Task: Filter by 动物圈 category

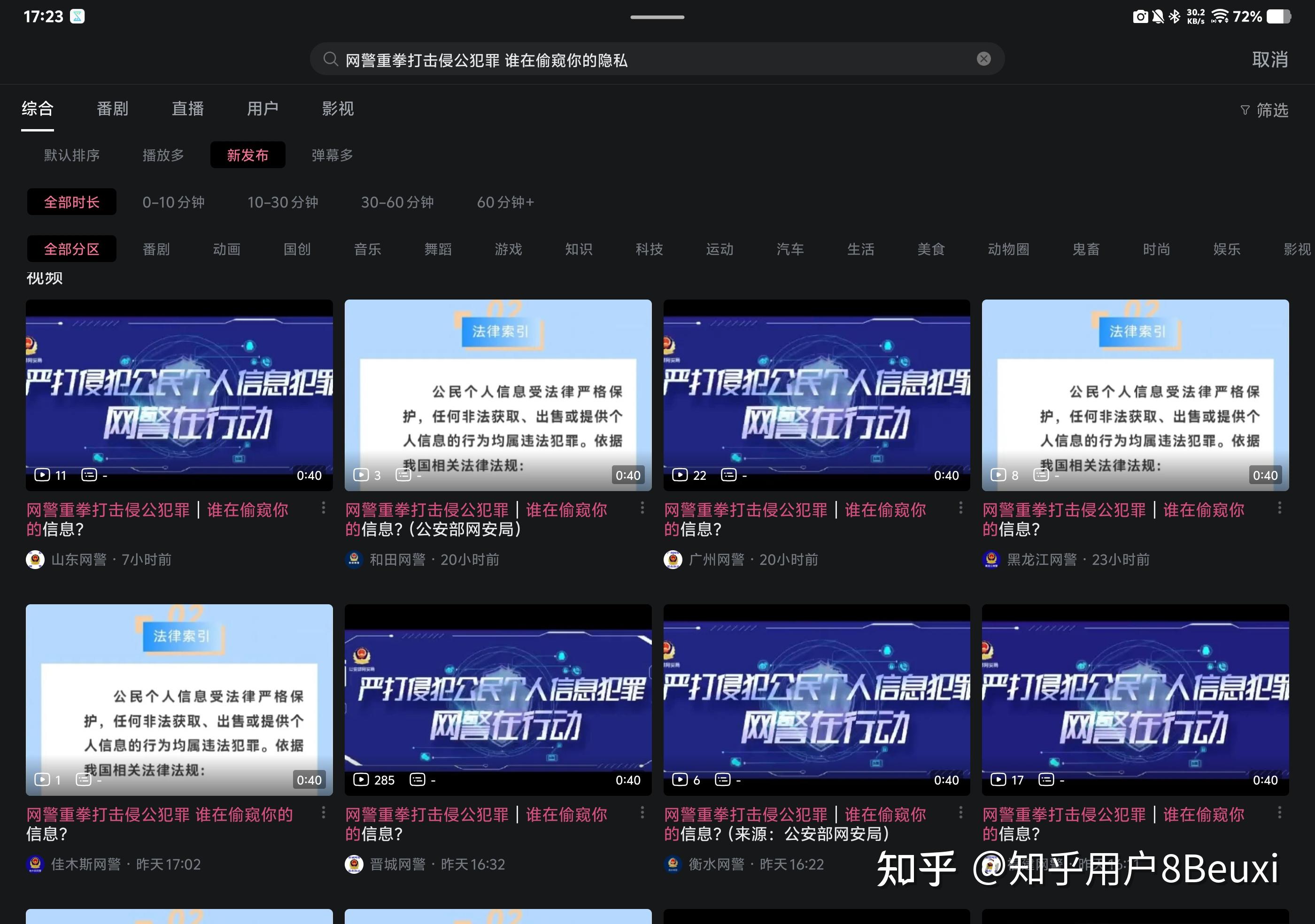Action: (x=1009, y=249)
